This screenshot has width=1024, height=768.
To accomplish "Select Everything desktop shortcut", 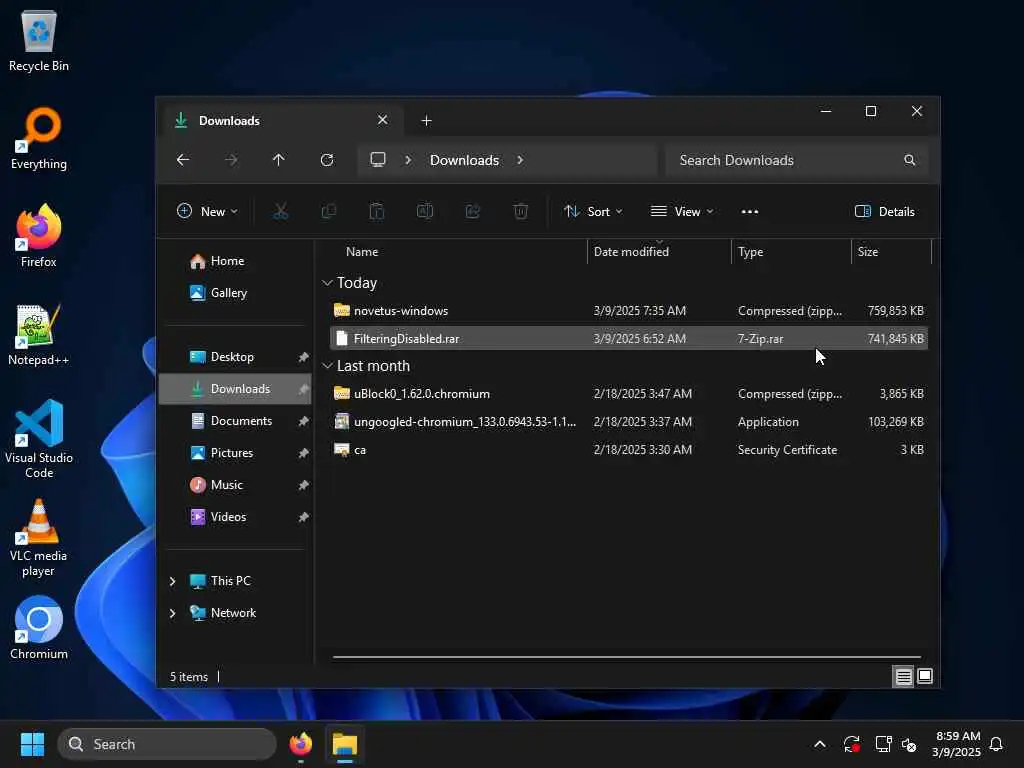I will (x=39, y=139).
